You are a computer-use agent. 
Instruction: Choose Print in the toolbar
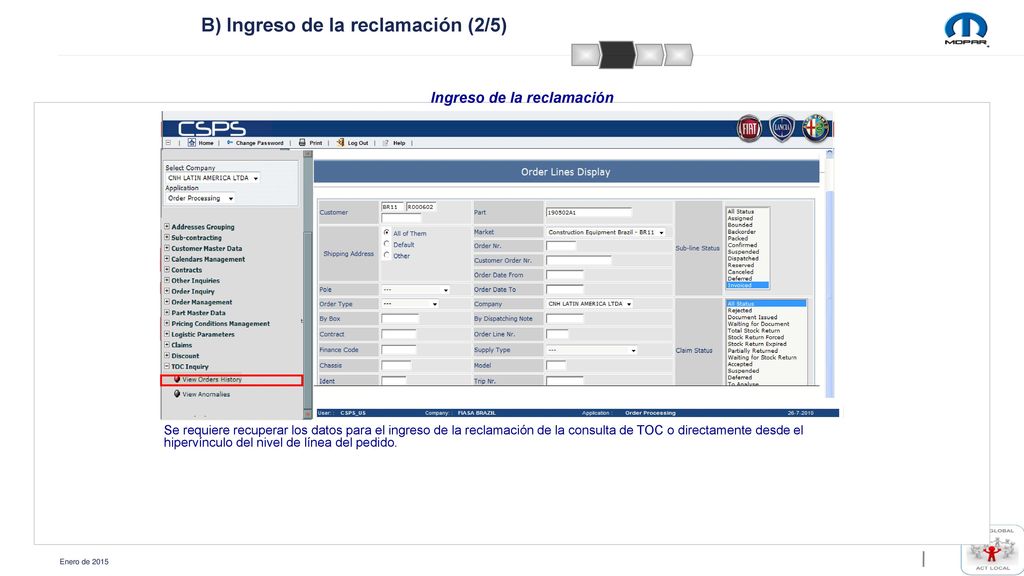pos(315,142)
